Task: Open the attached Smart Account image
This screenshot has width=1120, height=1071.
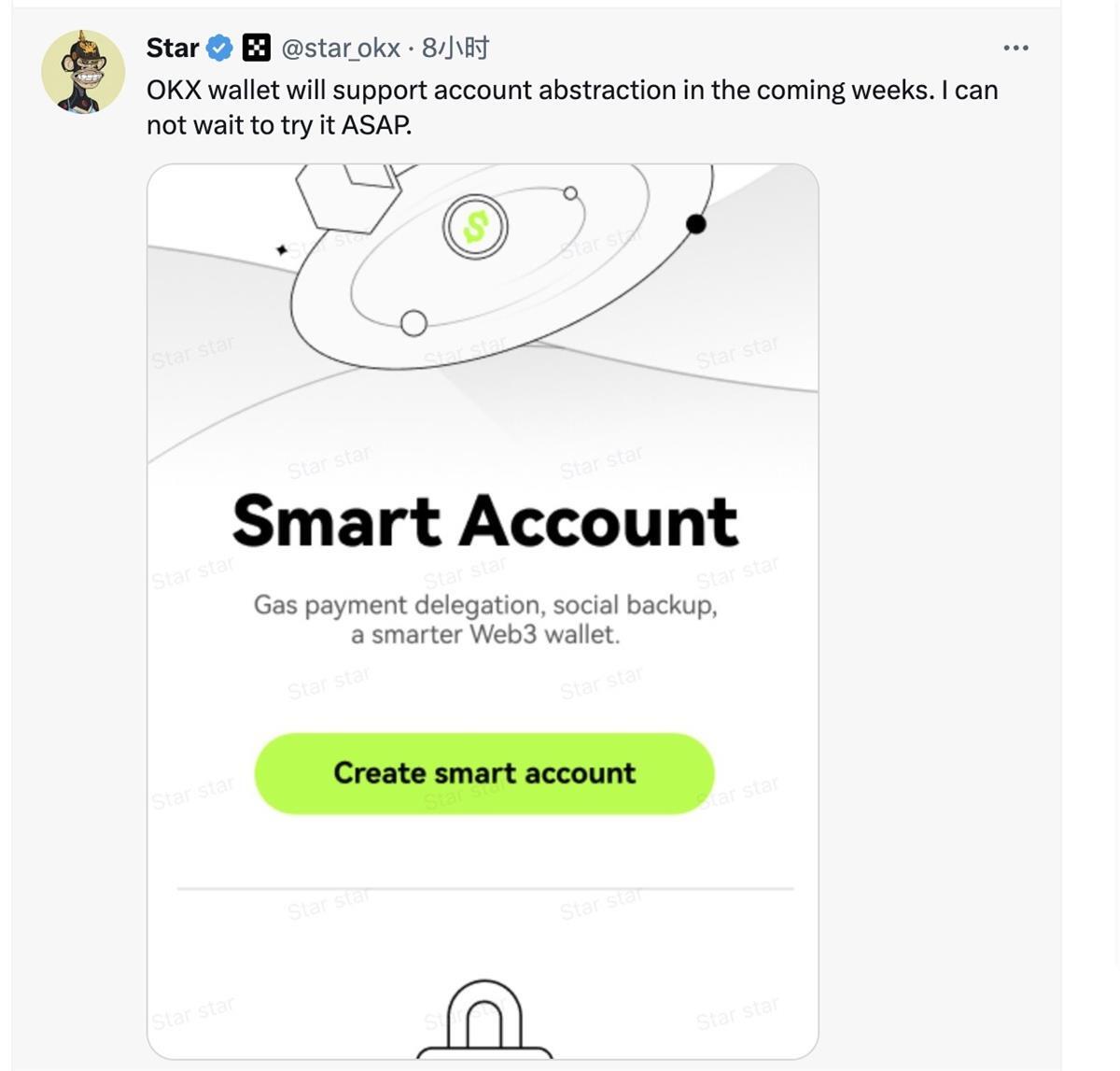Action: point(483,612)
